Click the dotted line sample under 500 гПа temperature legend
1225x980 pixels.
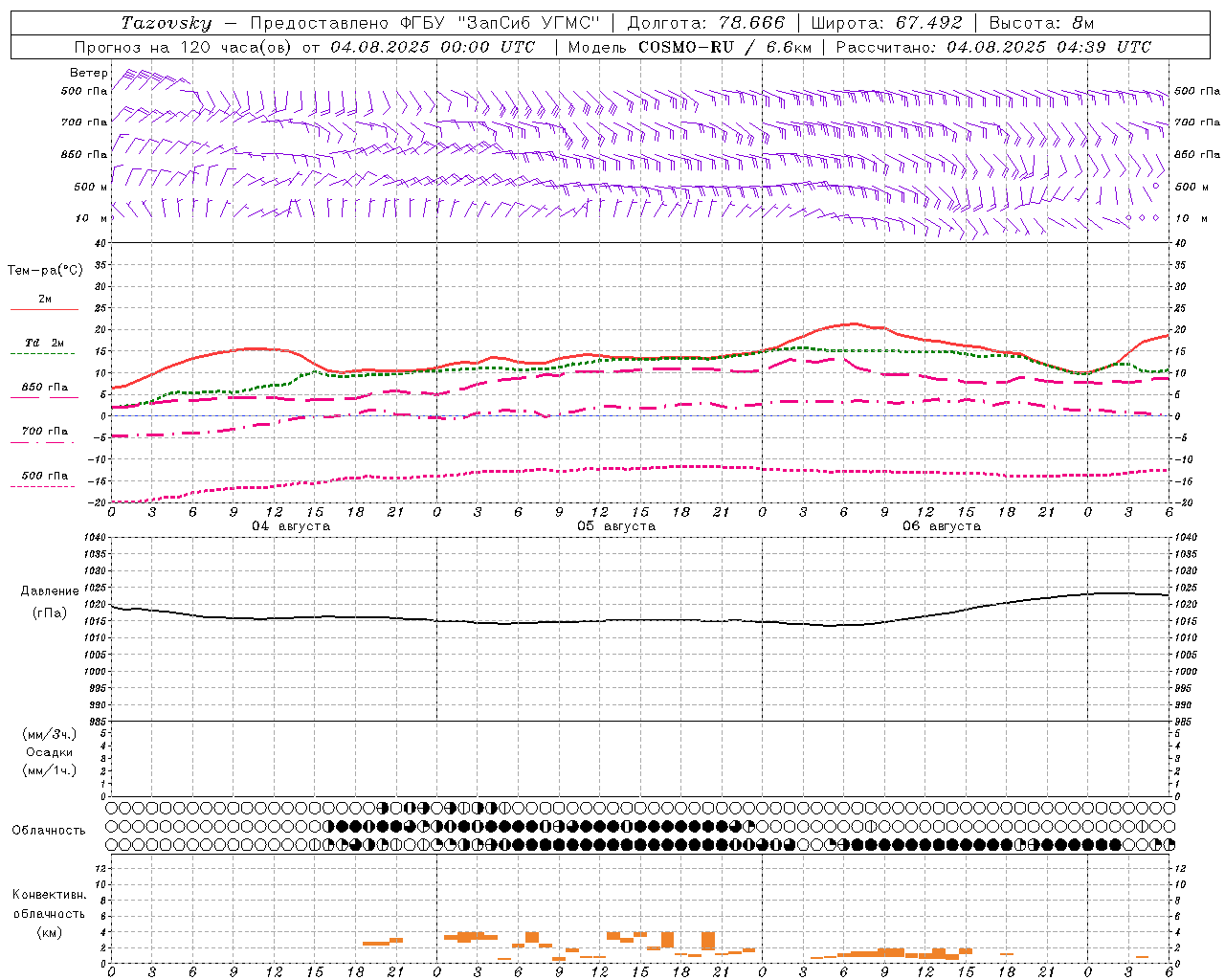click(44, 487)
